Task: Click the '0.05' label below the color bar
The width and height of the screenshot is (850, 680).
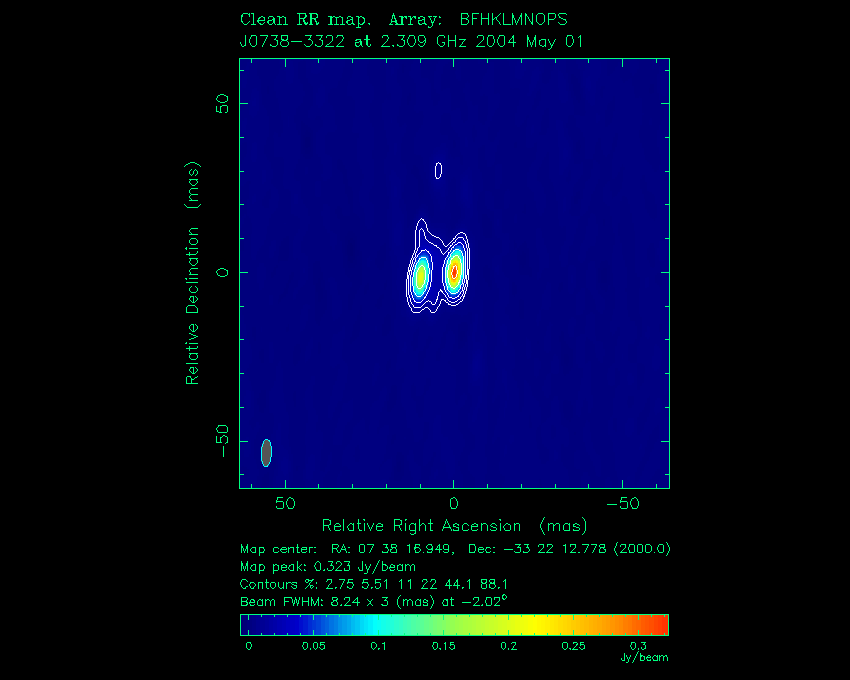Action: coord(313,646)
